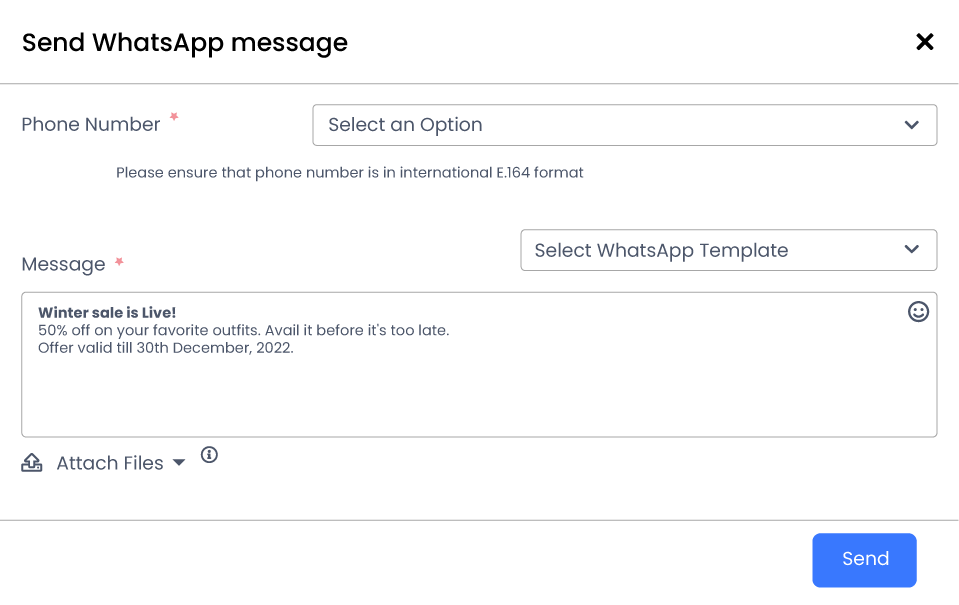959x605 pixels.
Task: Open the emoji picker in message box
Action: click(x=918, y=312)
